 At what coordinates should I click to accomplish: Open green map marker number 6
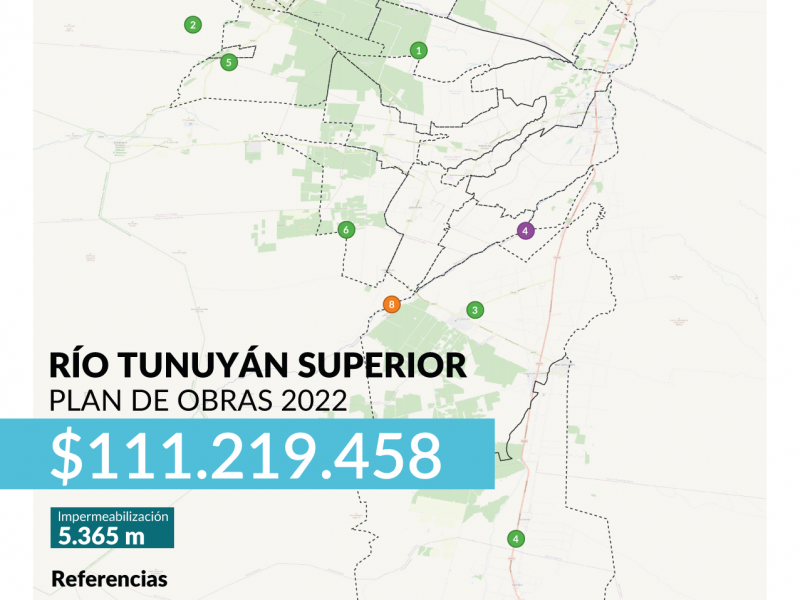[x=346, y=230]
